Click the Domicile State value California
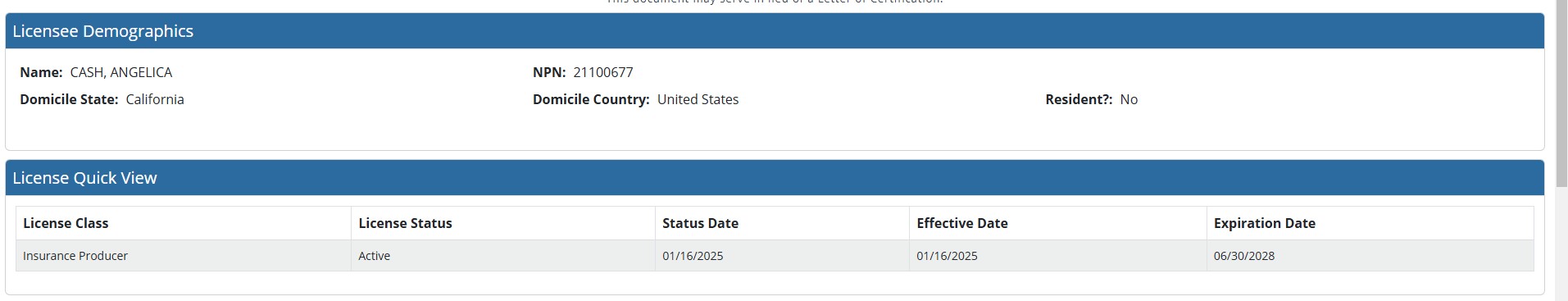Viewport: 1568px width, 301px height. pos(155,99)
